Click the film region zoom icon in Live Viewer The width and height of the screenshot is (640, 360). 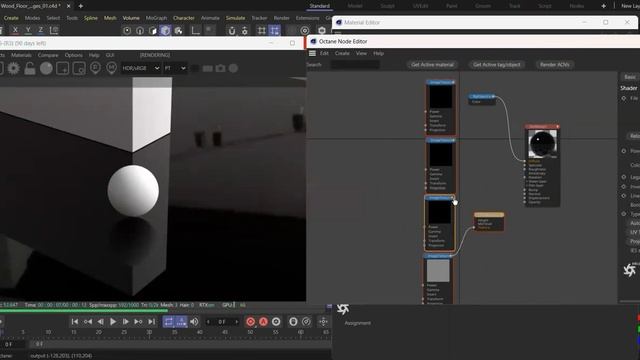(79, 68)
